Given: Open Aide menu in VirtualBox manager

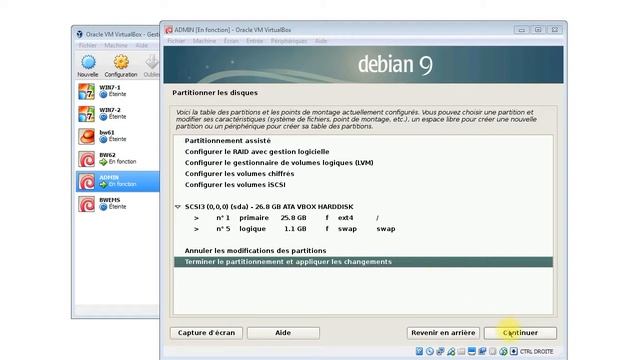Looking at the screenshot, I should pos(142,45).
